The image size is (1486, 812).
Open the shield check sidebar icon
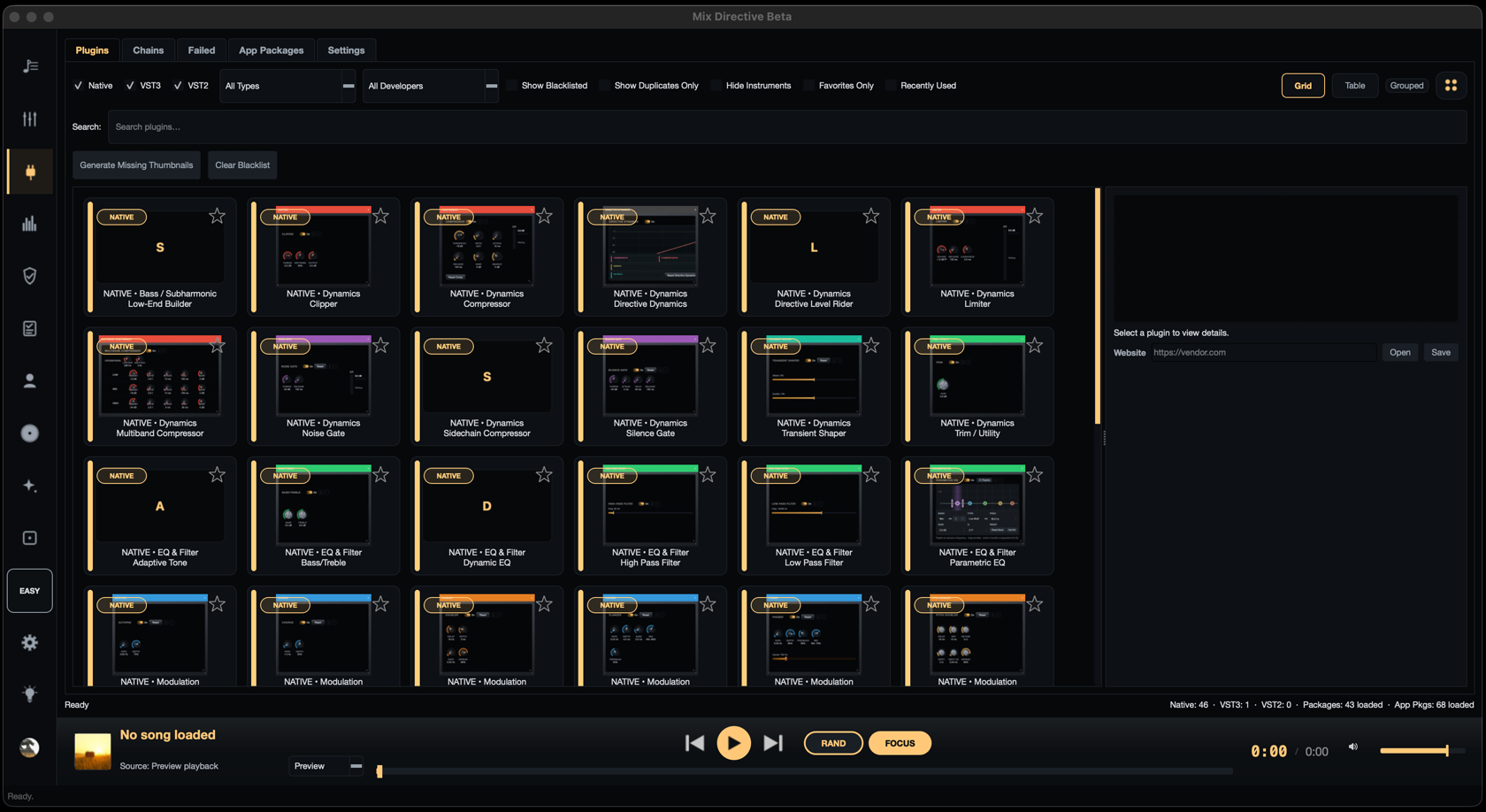[30, 276]
